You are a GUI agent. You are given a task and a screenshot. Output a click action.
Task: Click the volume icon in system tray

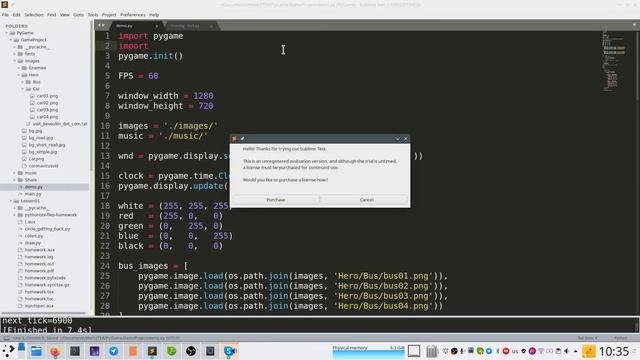[567, 351]
